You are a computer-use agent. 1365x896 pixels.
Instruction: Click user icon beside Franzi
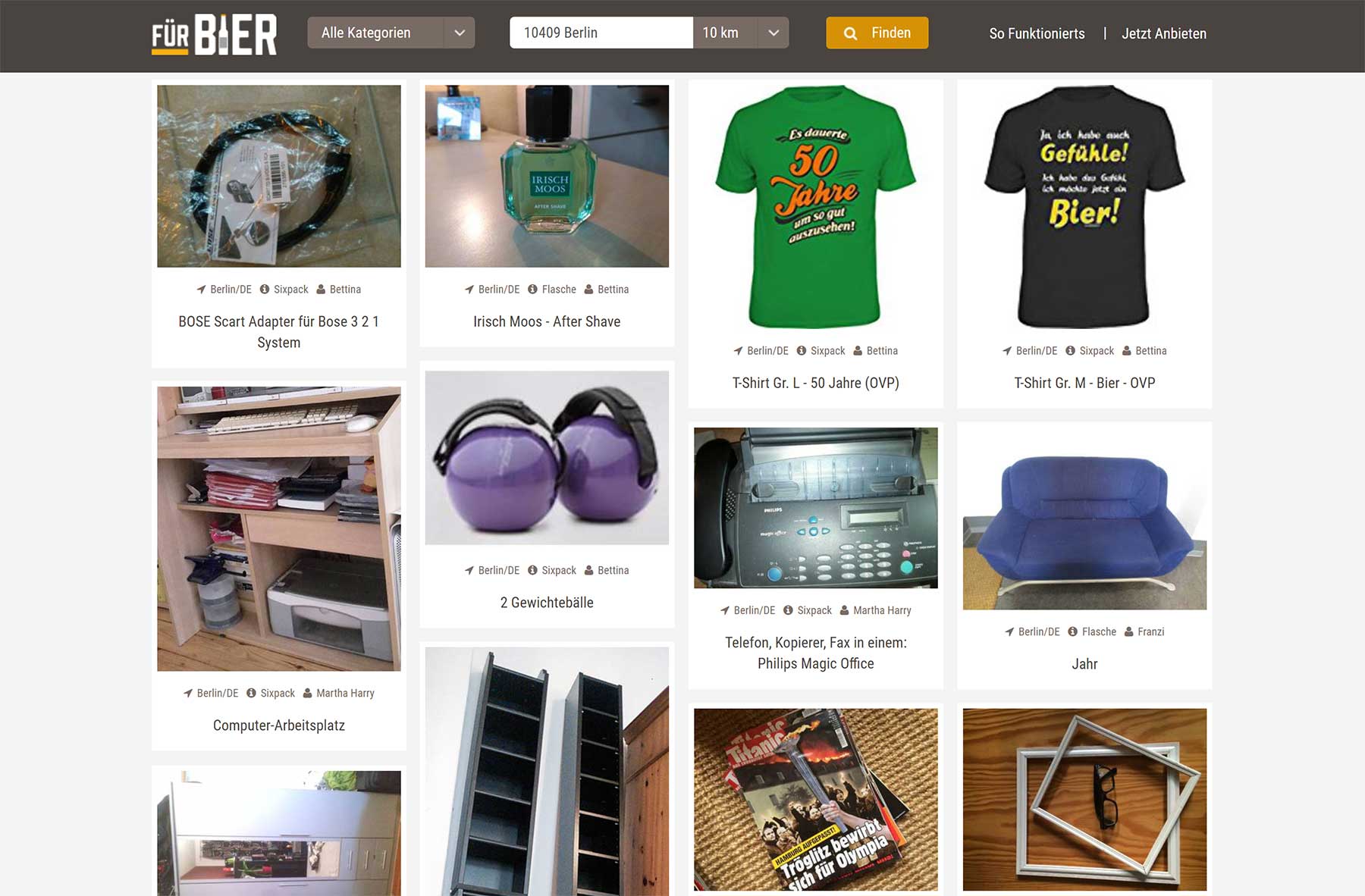click(x=1128, y=631)
